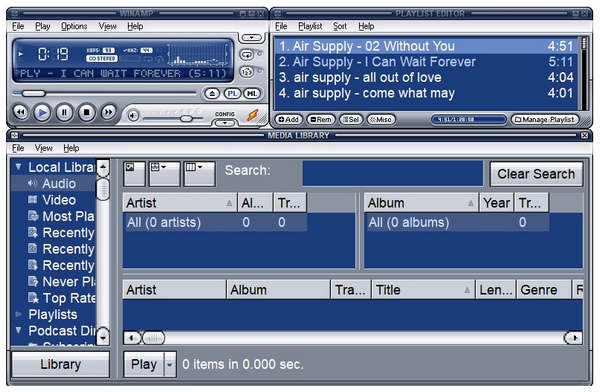The width and height of the screenshot is (600, 392).
Task: Open the Help menu in Winamp main window
Action: point(135,26)
